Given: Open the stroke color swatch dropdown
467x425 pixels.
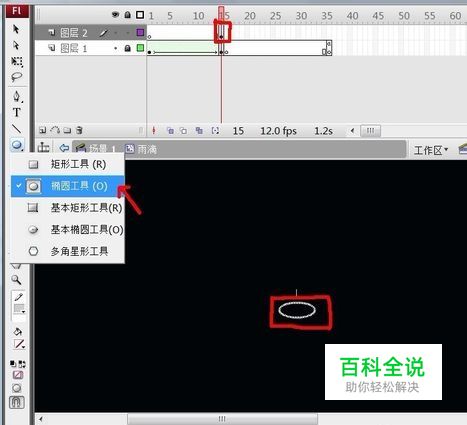Looking at the screenshot, I should pos(19,309).
